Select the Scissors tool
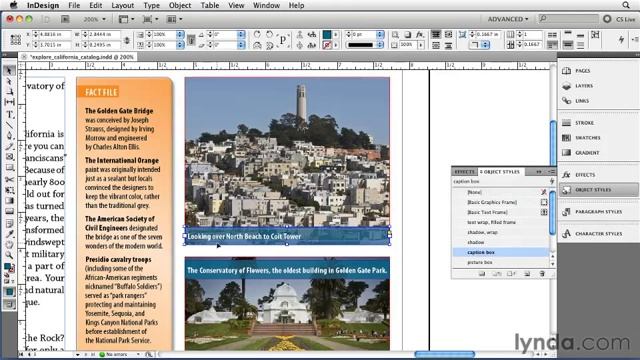This screenshot has width=640, height=360. (9, 179)
